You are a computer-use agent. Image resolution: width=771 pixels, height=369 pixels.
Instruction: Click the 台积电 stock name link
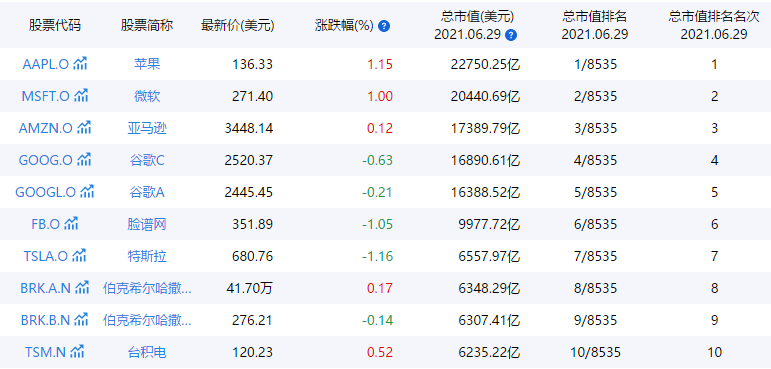pos(147,352)
